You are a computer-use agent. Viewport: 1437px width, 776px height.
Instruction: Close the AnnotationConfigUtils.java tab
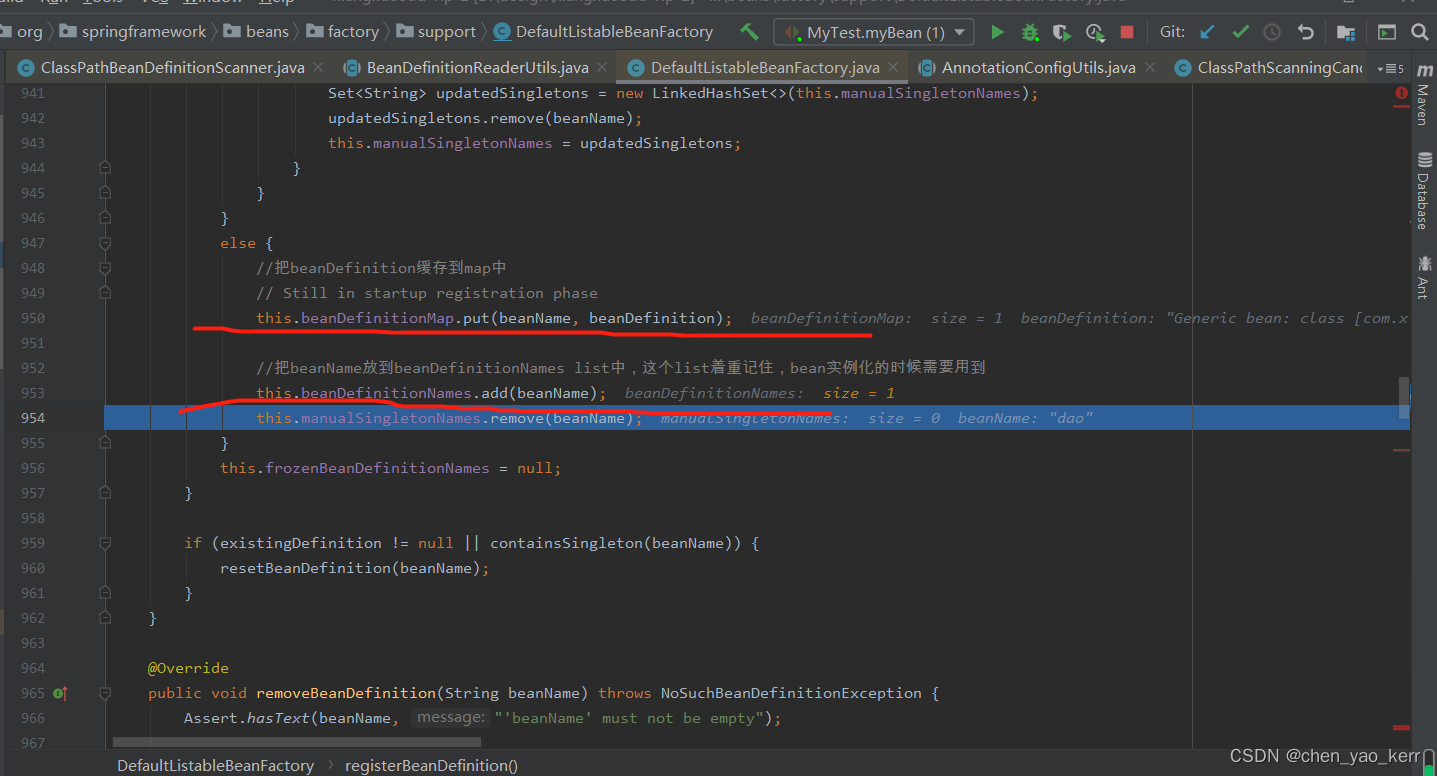(x=1150, y=68)
